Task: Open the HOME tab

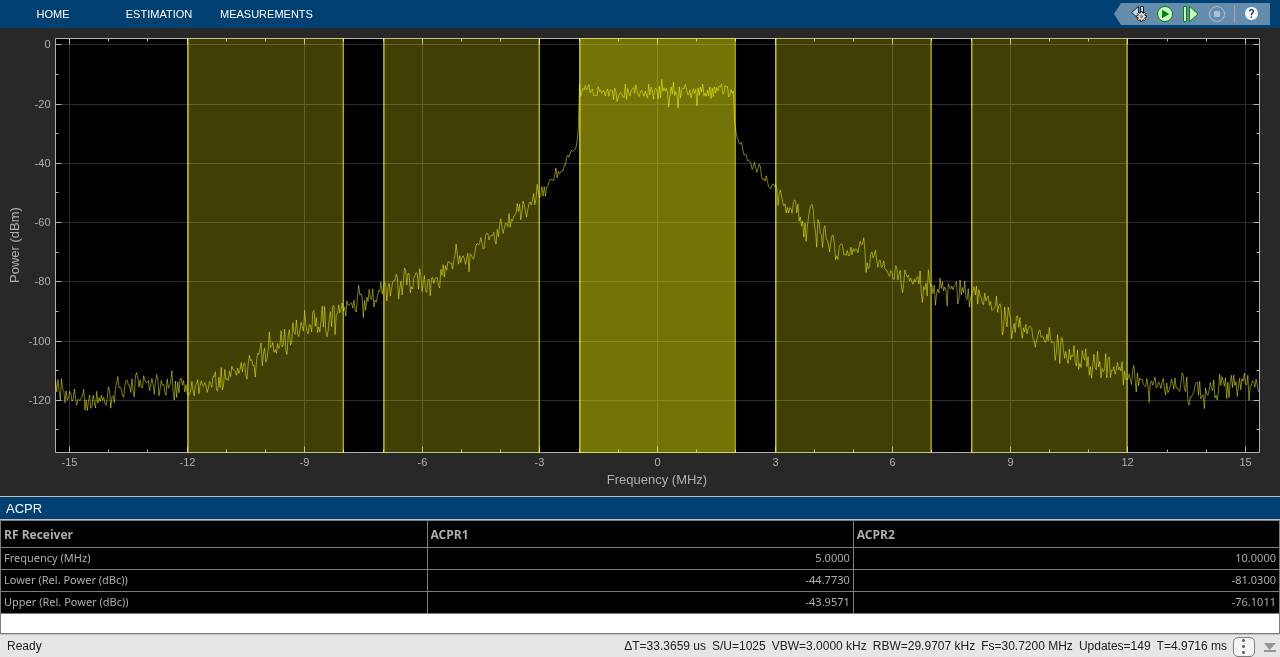Action: 53,14
